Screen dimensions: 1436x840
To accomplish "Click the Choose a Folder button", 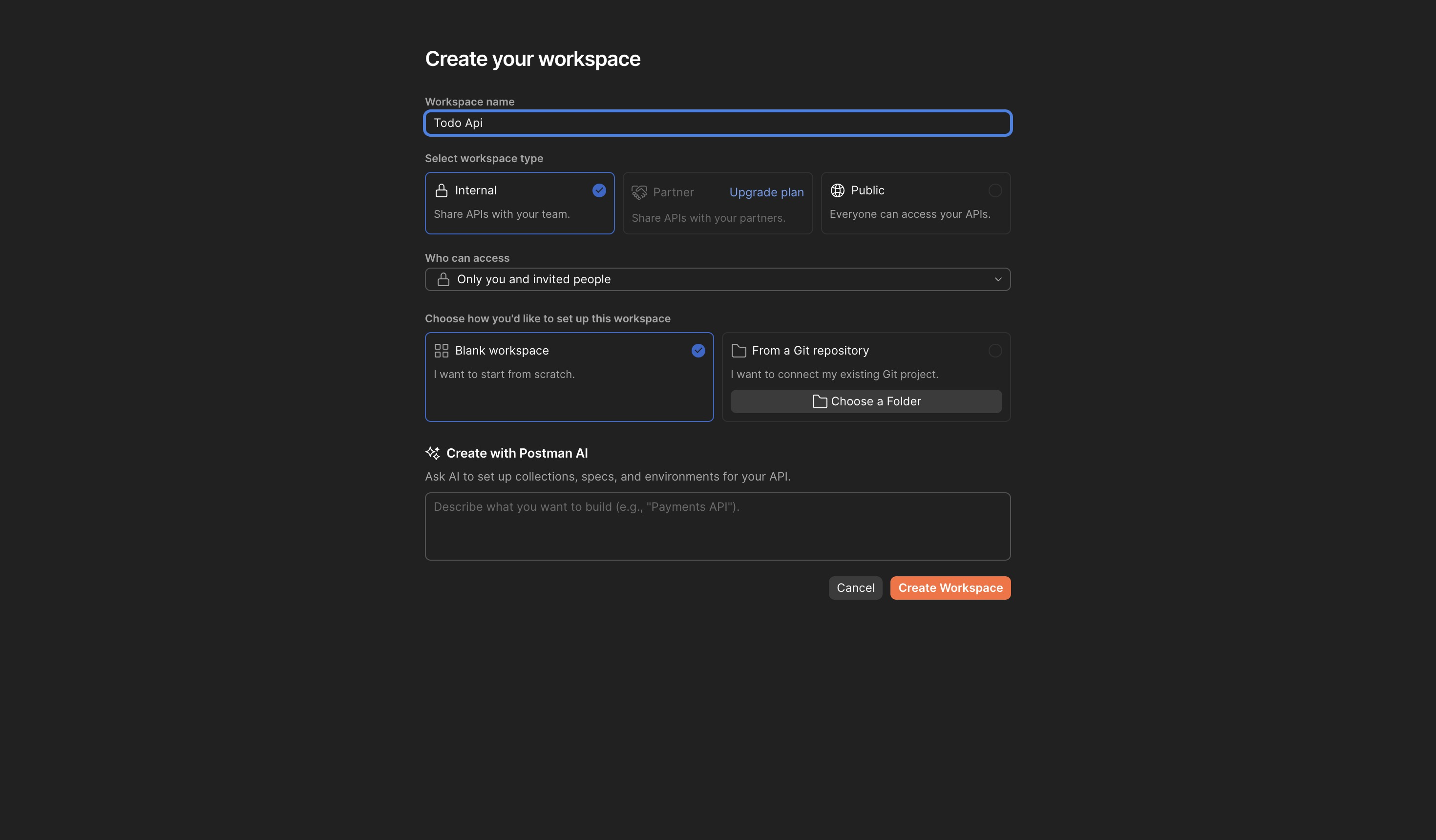I will [x=866, y=401].
